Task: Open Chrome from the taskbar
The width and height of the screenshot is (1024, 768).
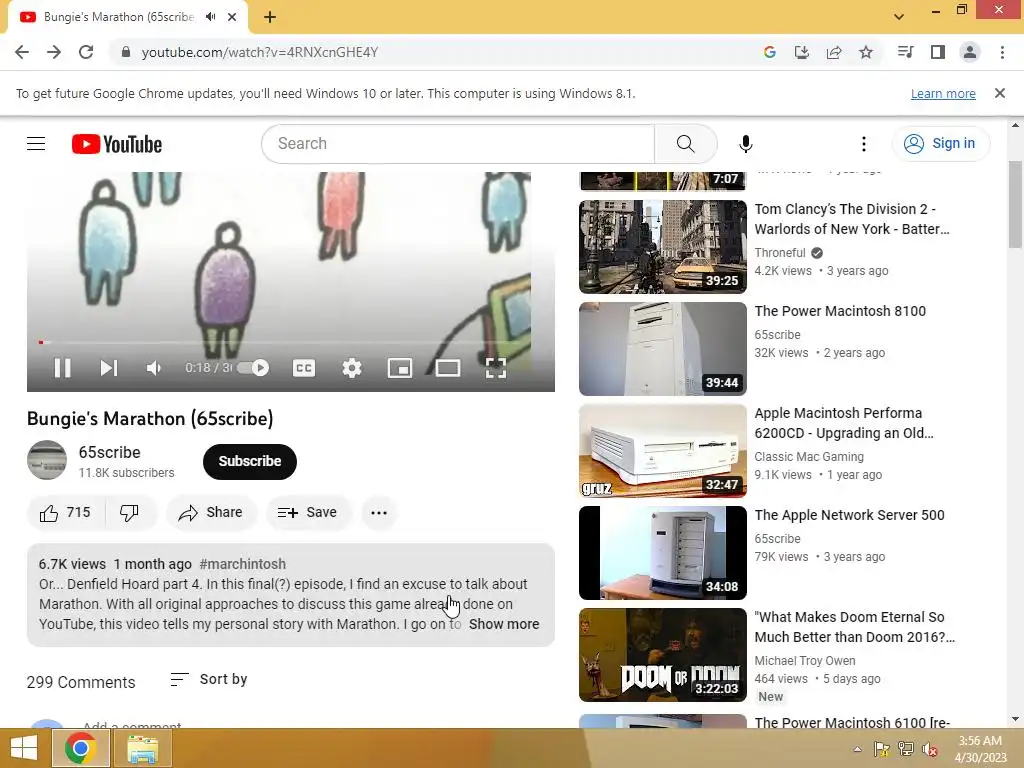Action: click(80, 748)
